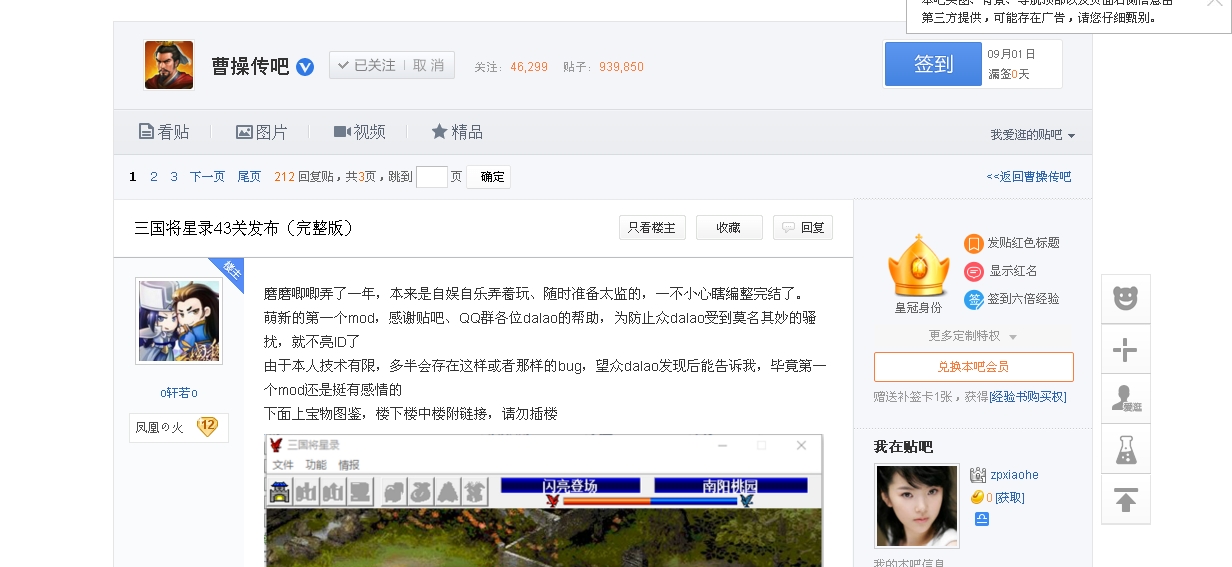Image resolution: width=1232 pixels, height=567 pixels.
Task: Click the 曹操传吧 forum avatar image
Action: (169, 65)
